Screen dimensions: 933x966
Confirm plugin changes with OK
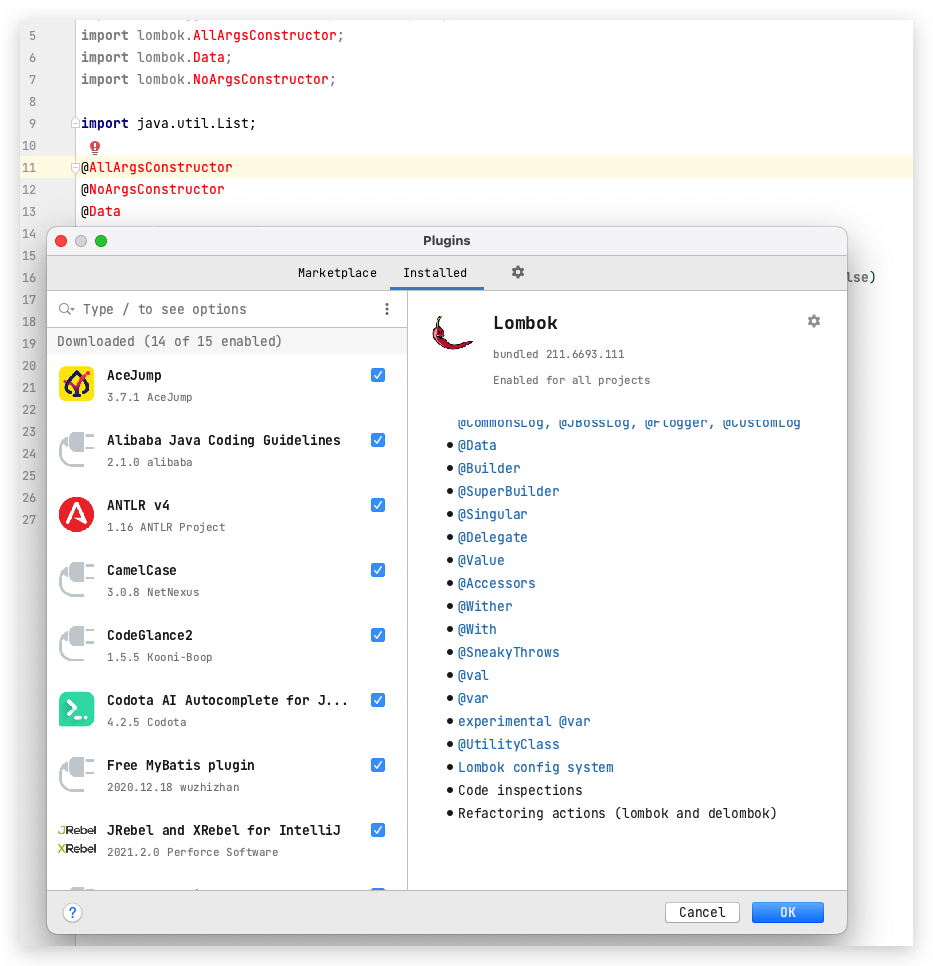787,912
